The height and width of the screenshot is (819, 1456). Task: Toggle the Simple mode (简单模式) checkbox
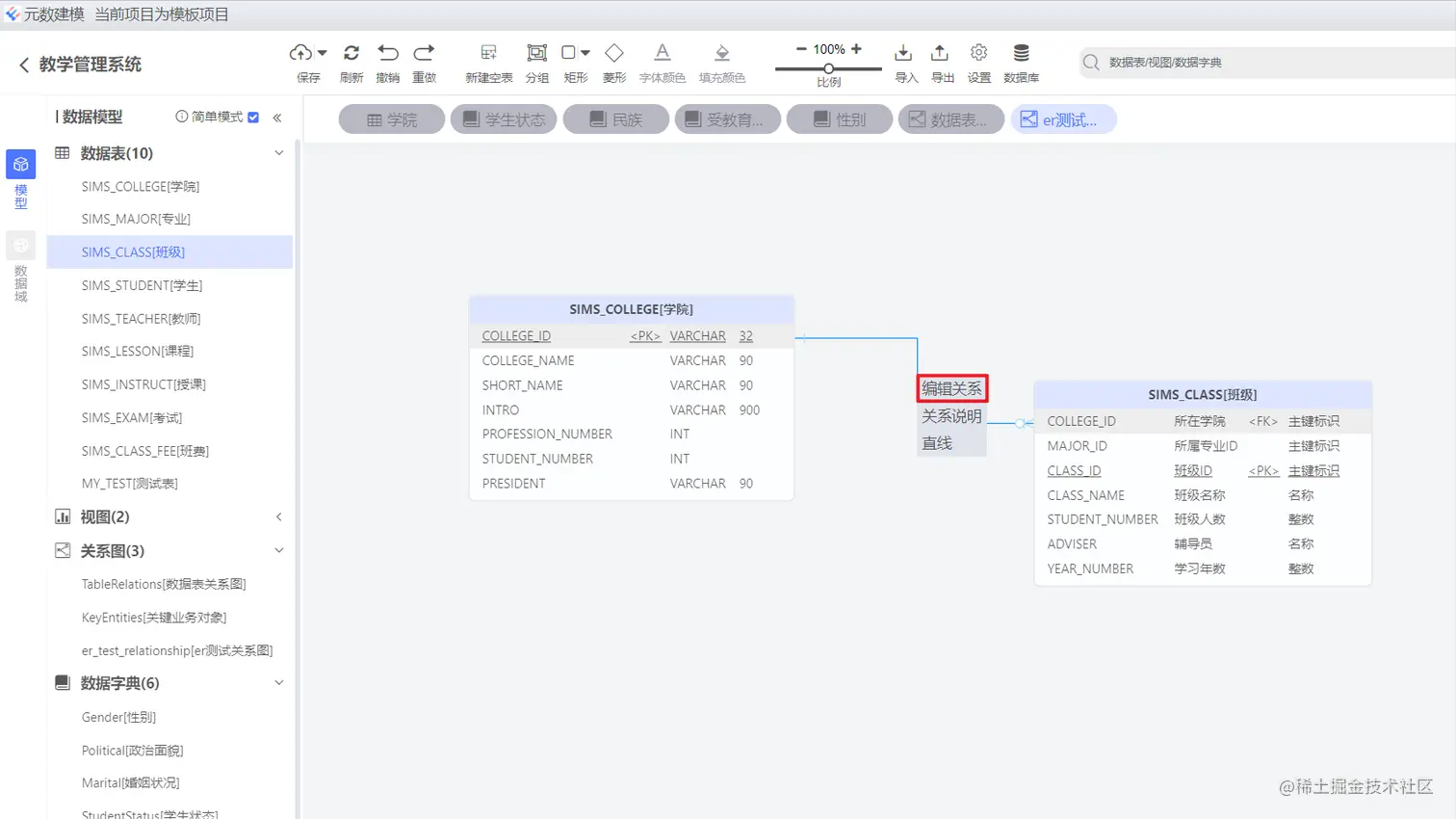[x=253, y=117]
